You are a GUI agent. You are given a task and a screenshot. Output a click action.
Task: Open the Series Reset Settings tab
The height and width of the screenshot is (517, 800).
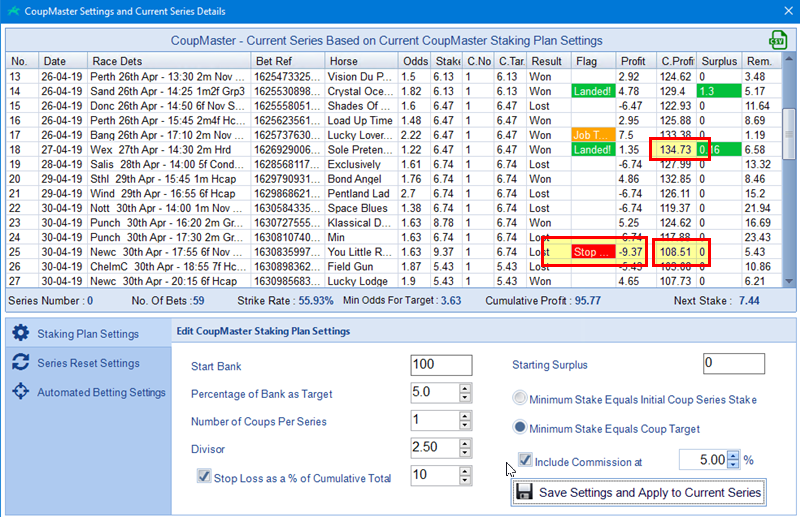tap(89, 363)
